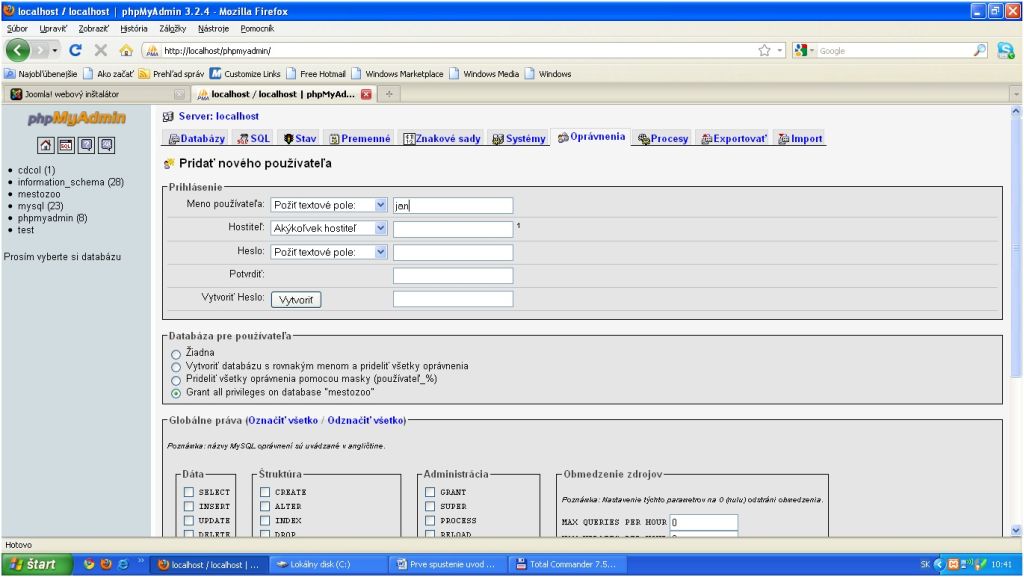This screenshot has width=1024, height=577.
Task: Open the search engine selector dropdown
Action: (x=805, y=50)
